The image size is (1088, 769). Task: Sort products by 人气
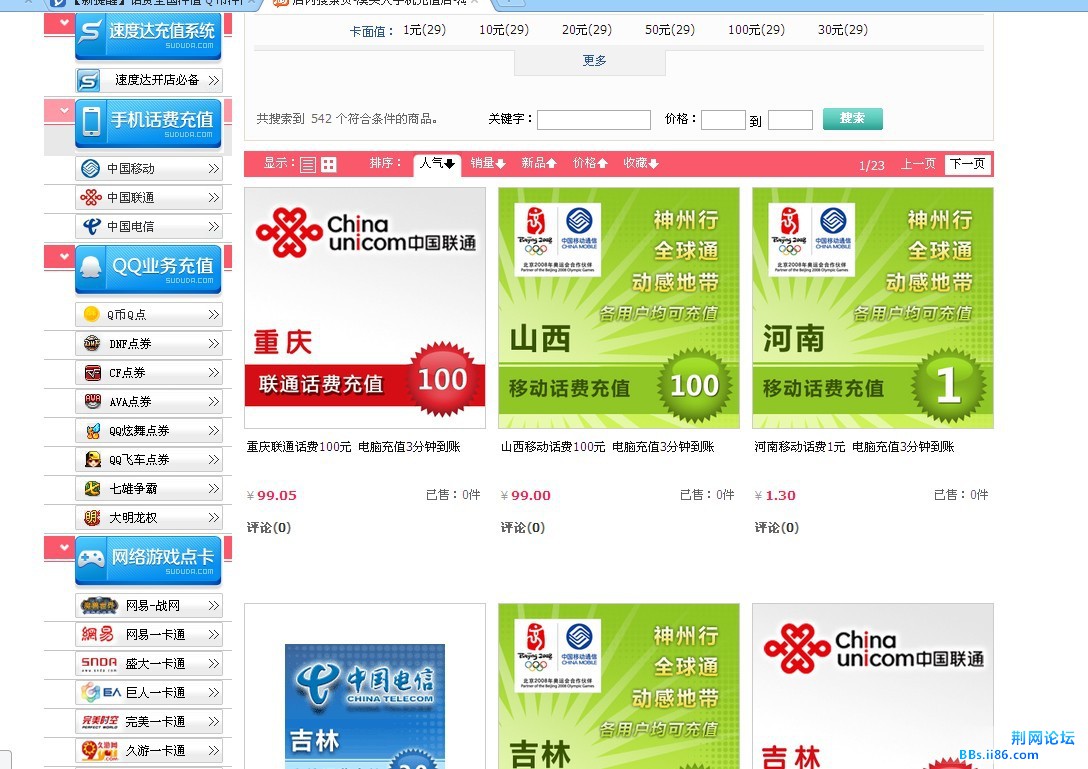[437, 164]
